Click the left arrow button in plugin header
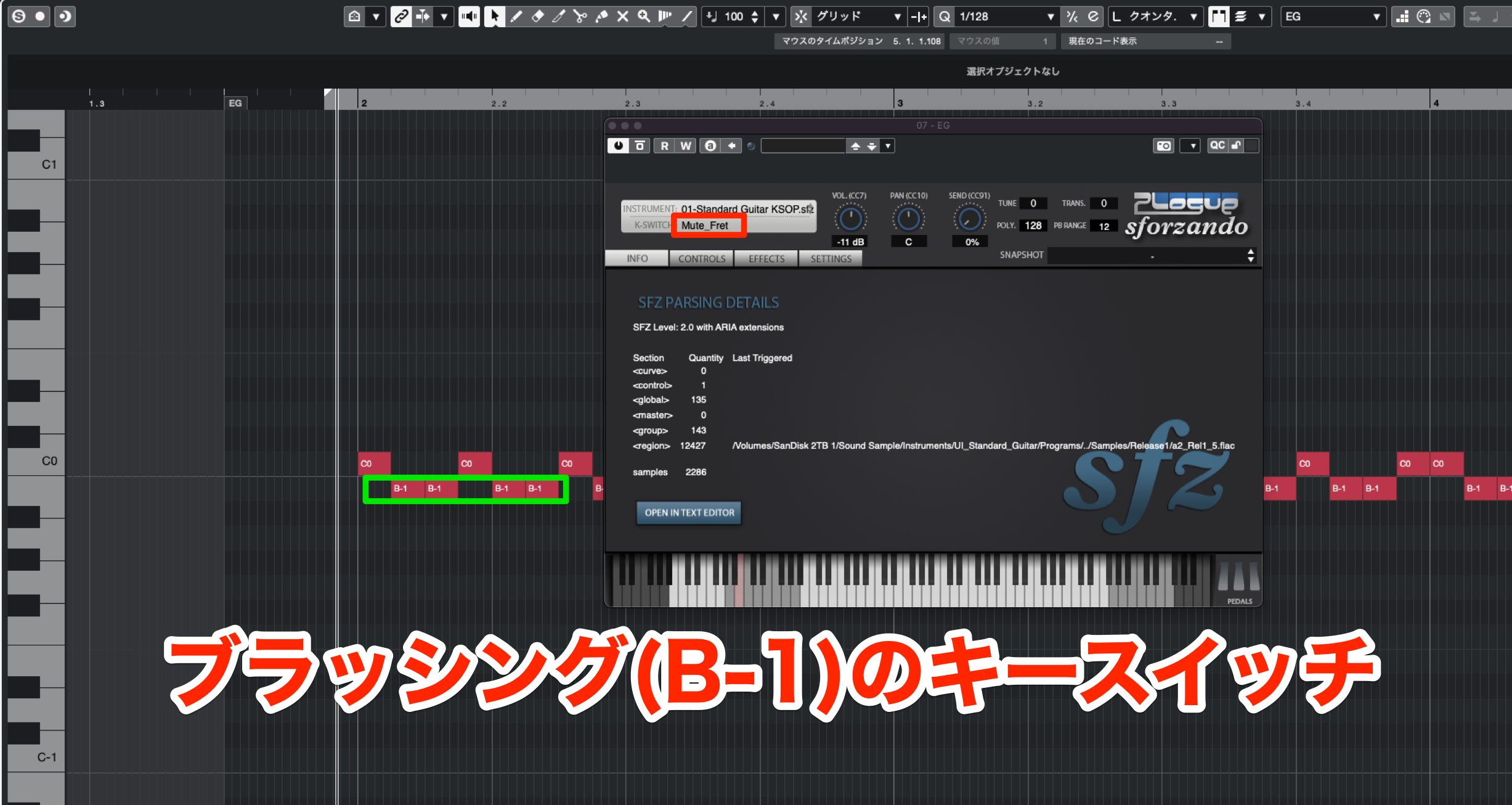The width and height of the screenshot is (1512, 805). [x=731, y=145]
